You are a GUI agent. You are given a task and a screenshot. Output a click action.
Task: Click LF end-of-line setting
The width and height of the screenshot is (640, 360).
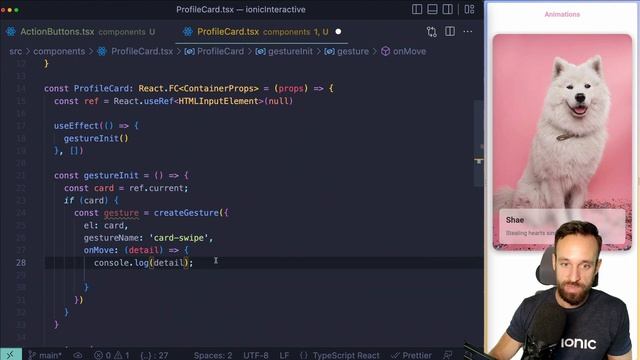284,355
